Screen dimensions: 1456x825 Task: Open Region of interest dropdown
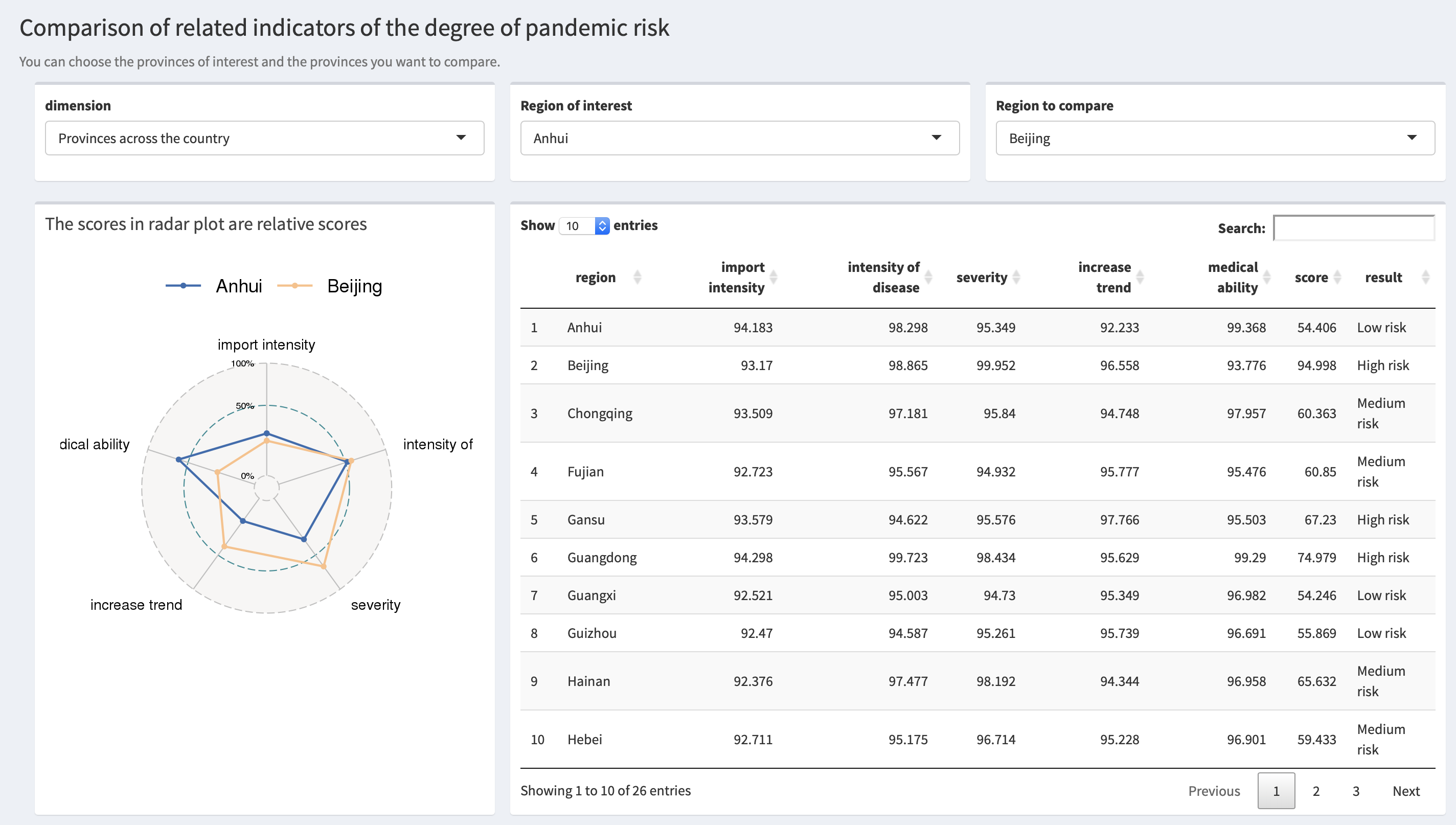tap(739, 137)
